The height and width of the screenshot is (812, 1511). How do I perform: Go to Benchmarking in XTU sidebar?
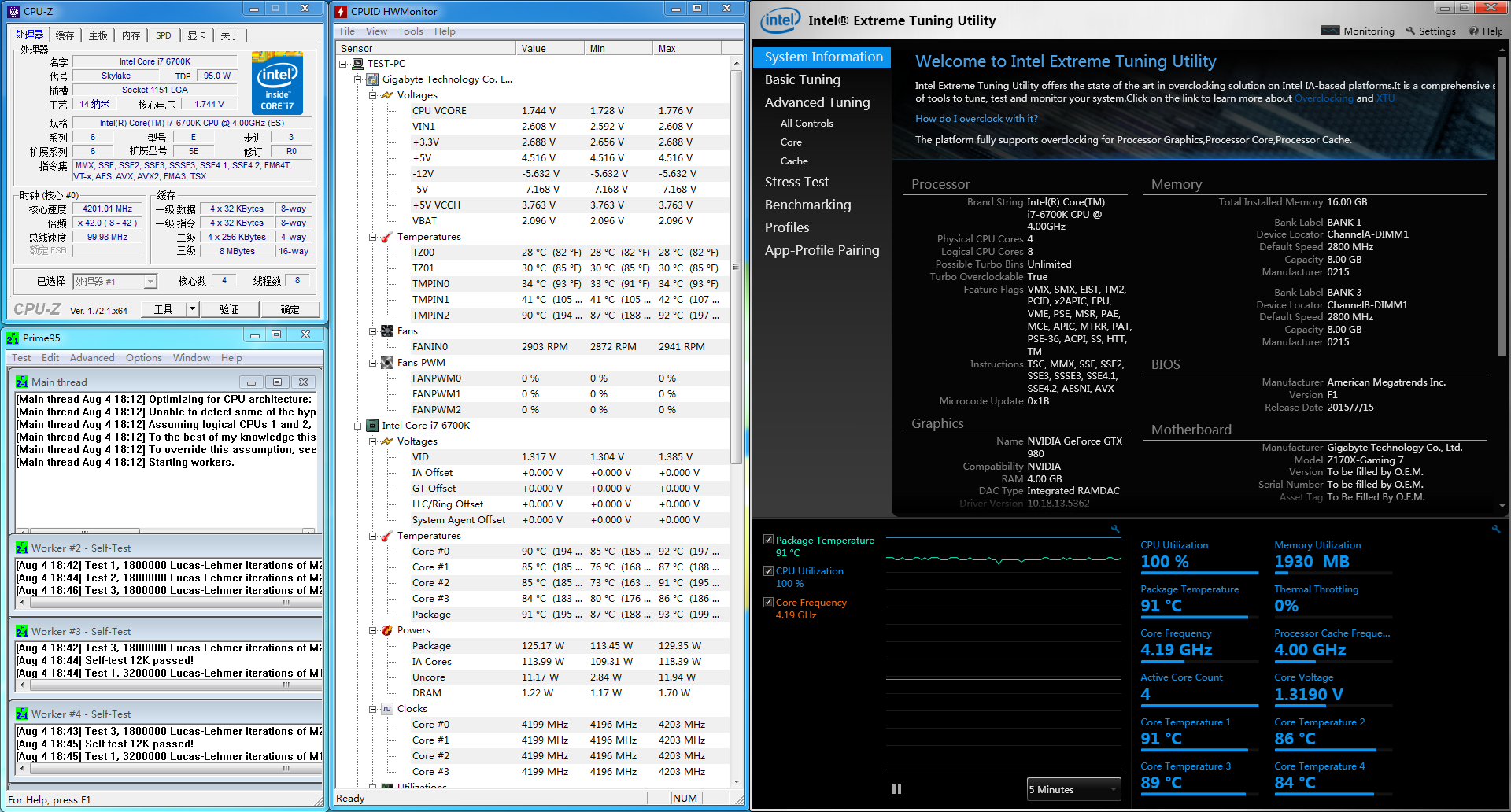(x=807, y=205)
